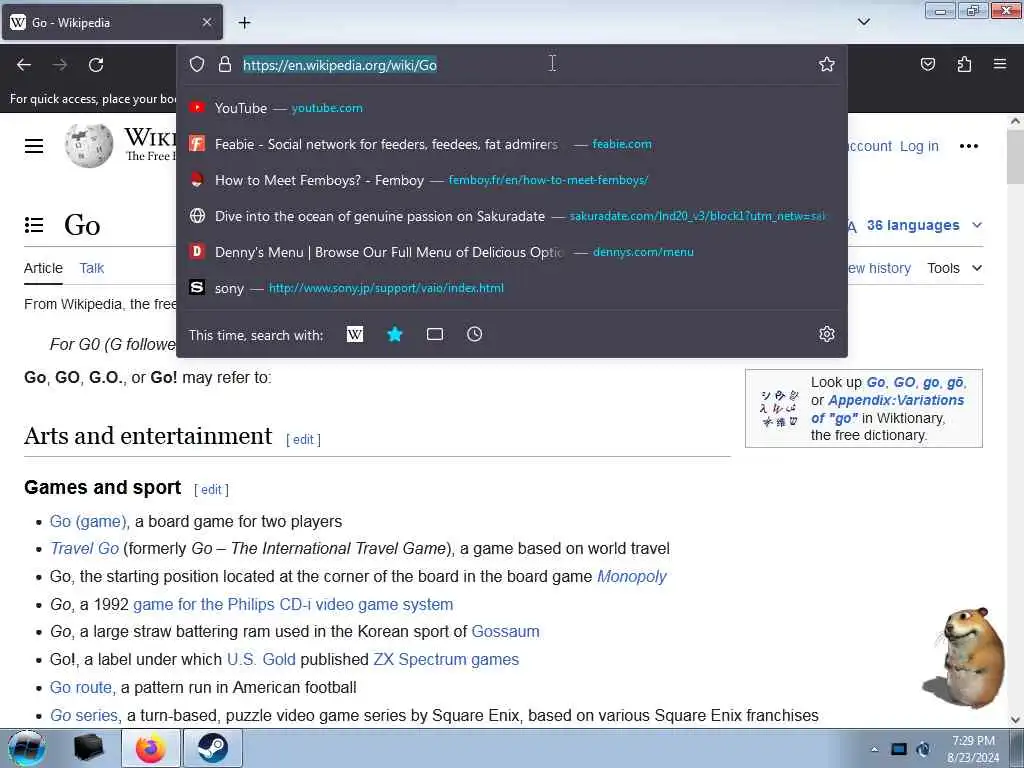Switch to the Article tab
The image size is (1024, 768).
43,268
